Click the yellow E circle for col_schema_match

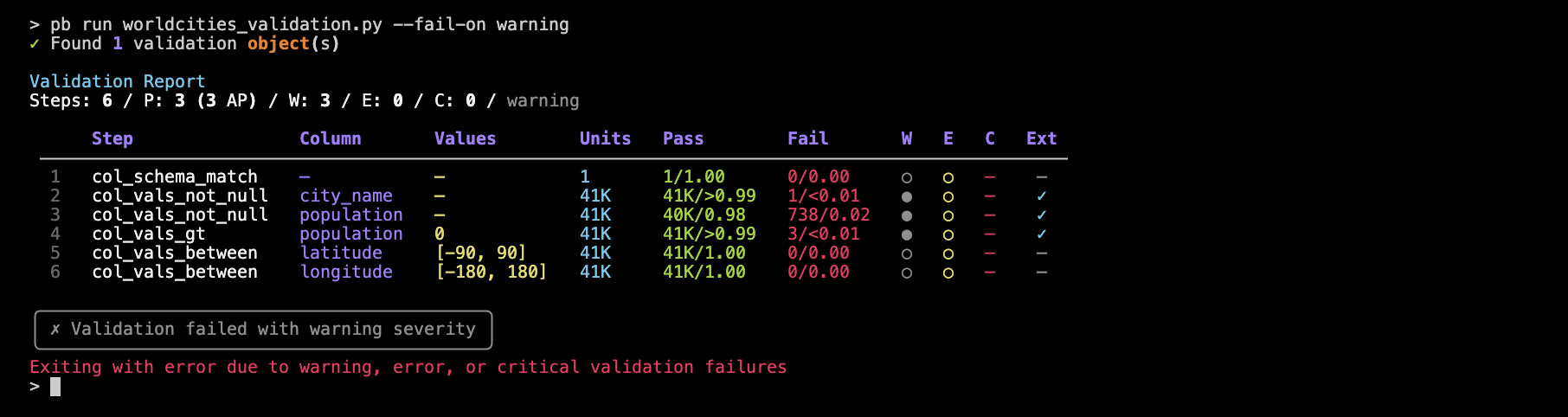coord(948,177)
